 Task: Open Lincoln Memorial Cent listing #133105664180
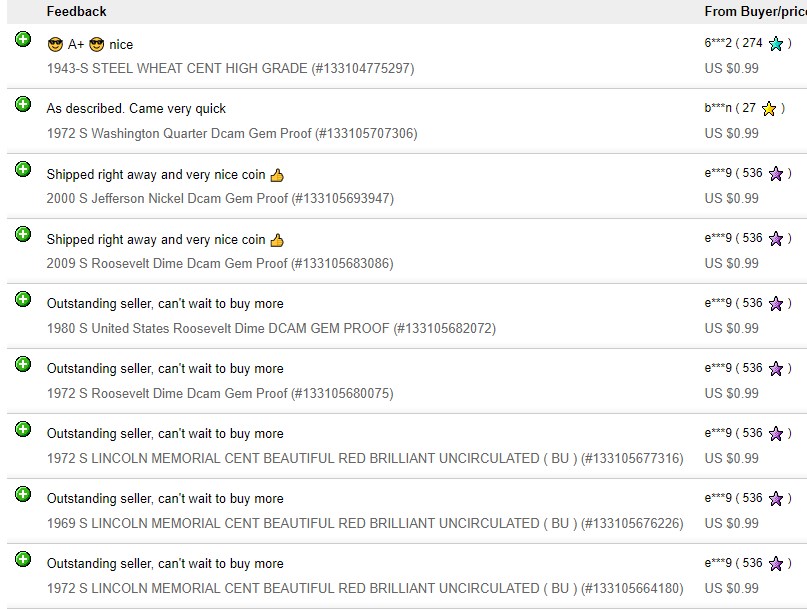pos(365,588)
